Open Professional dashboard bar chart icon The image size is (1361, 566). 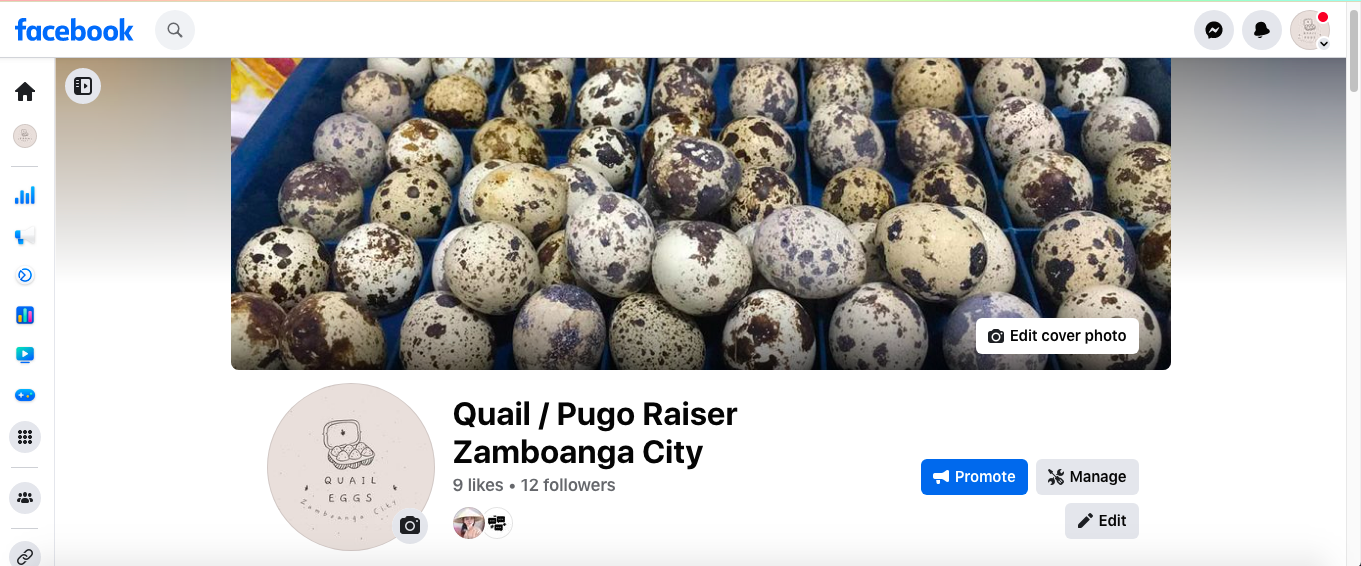(x=25, y=195)
